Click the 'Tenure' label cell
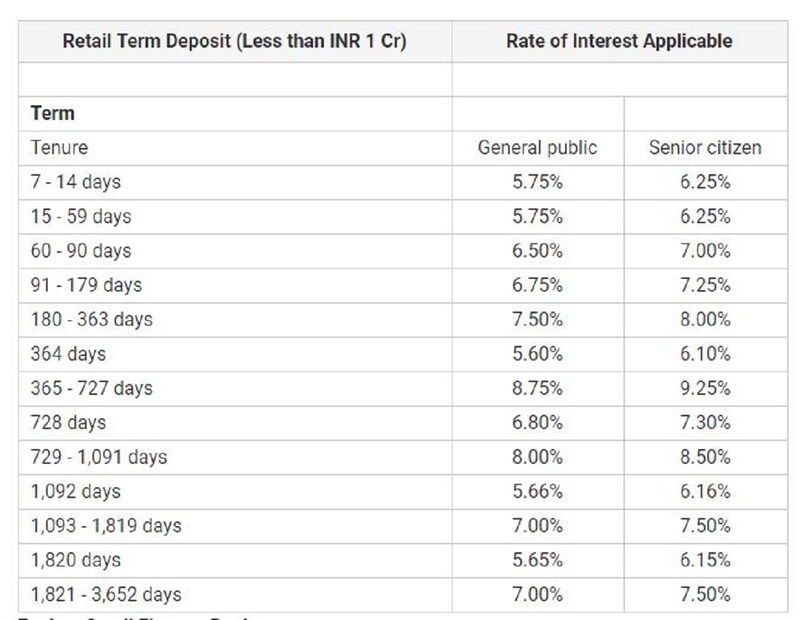 pyautogui.click(x=59, y=148)
